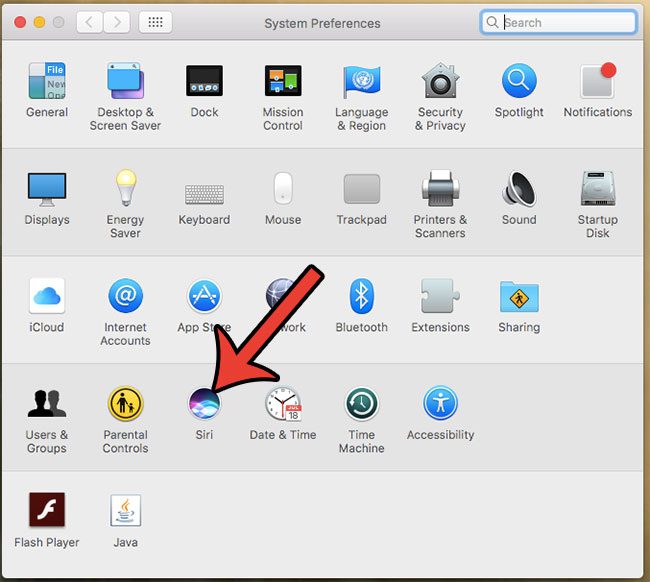Go forward with the right arrow button

point(117,22)
